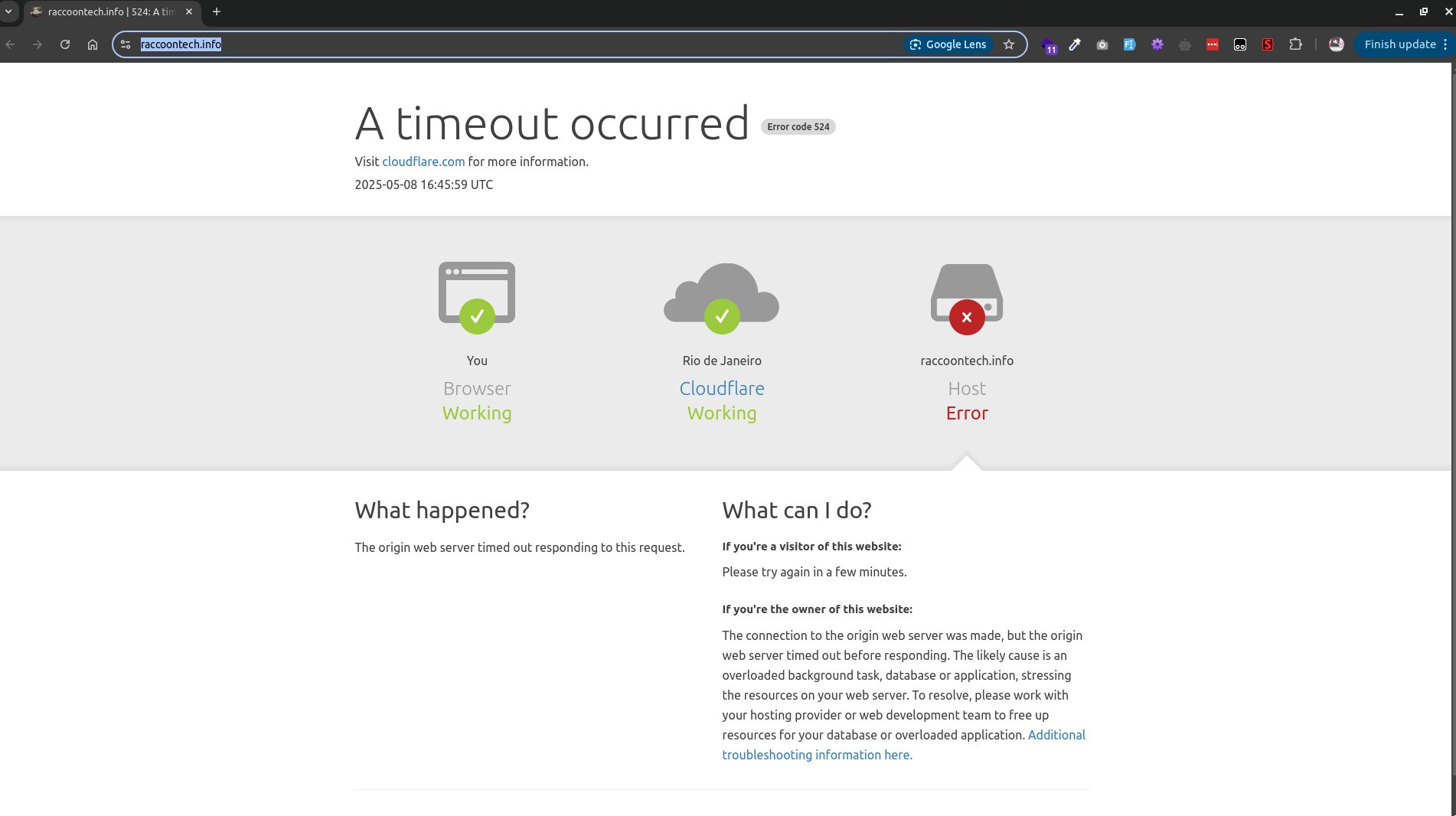Viewport: 1456px width, 816px height.
Task: Open the gray robot extension icon
Action: pyautogui.click(x=1185, y=44)
